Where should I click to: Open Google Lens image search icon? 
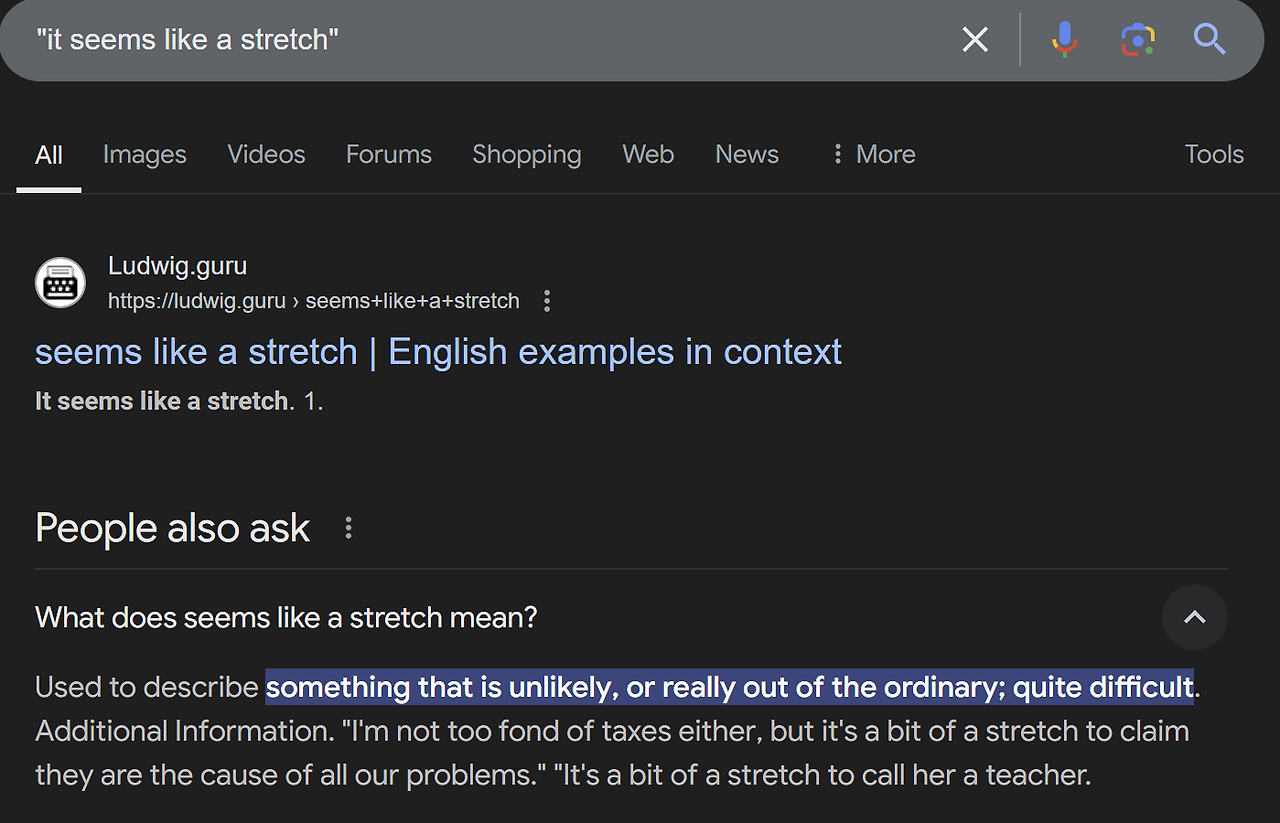1138,40
